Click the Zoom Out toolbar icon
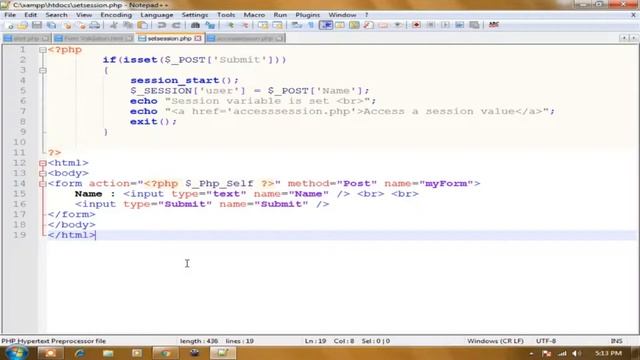 [245, 25]
